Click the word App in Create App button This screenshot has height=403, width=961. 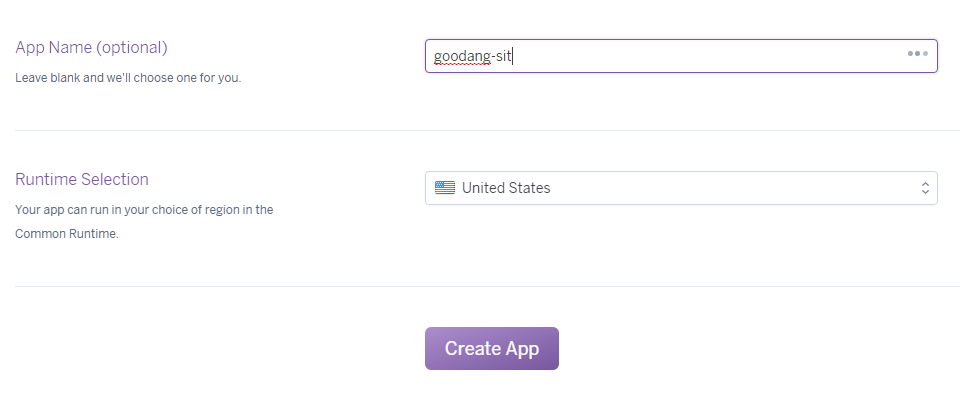pos(523,349)
